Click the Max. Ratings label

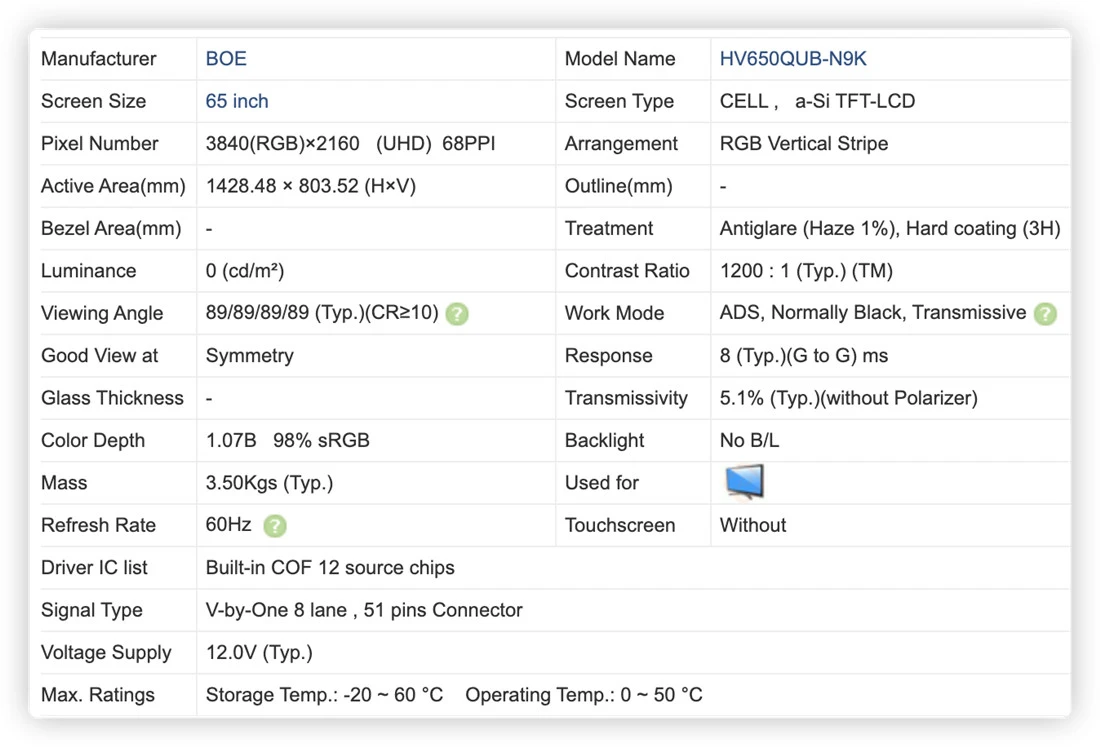98,695
